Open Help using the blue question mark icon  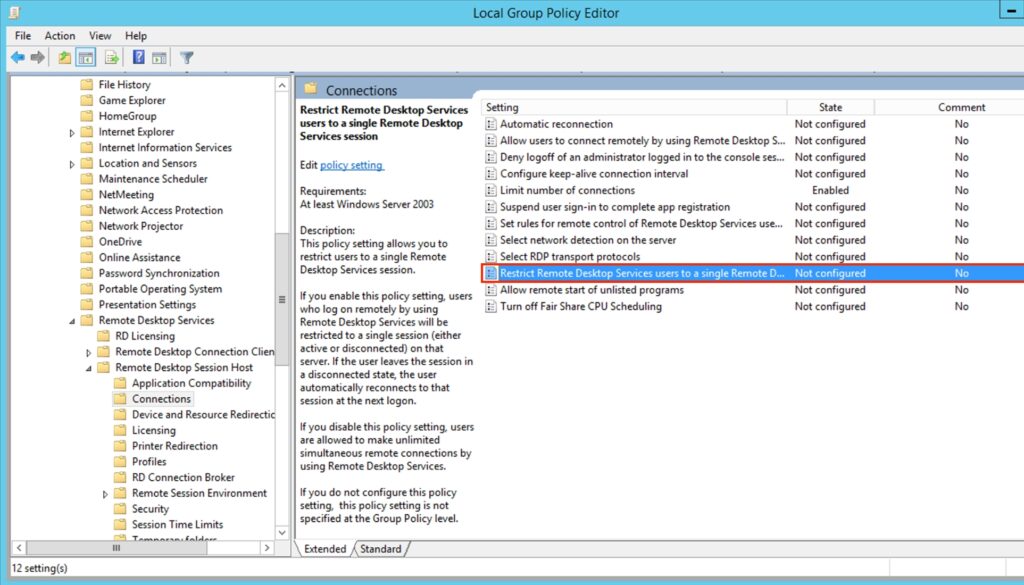click(x=138, y=57)
